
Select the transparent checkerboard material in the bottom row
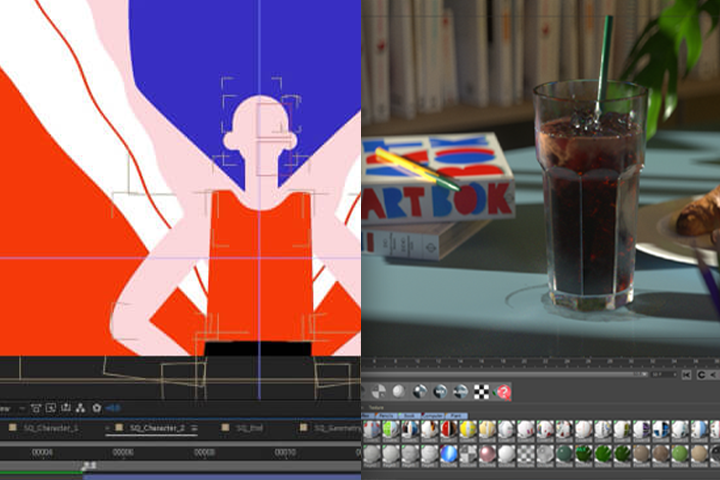[x=526, y=454]
